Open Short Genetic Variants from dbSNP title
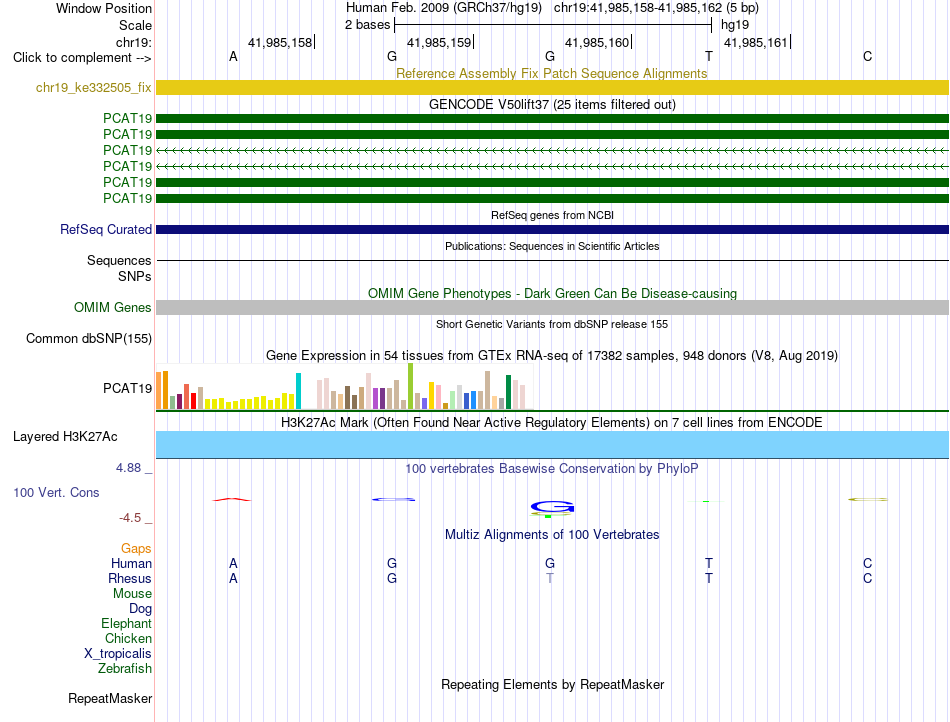 pos(552,324)
